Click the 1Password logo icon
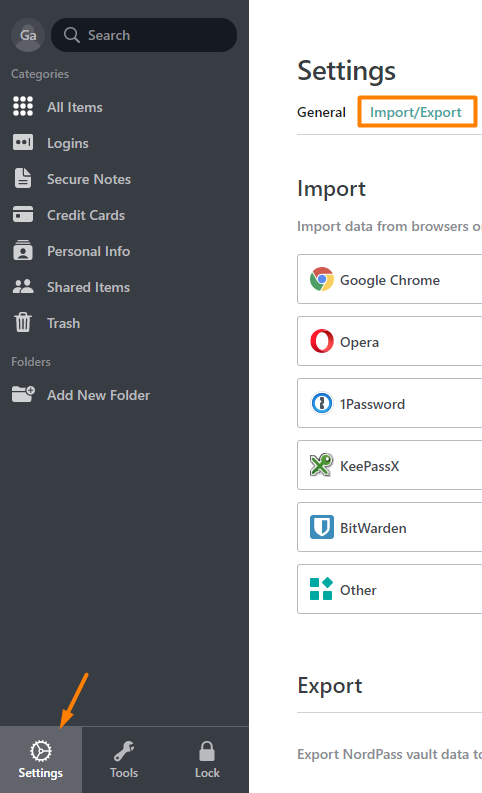 322,403
